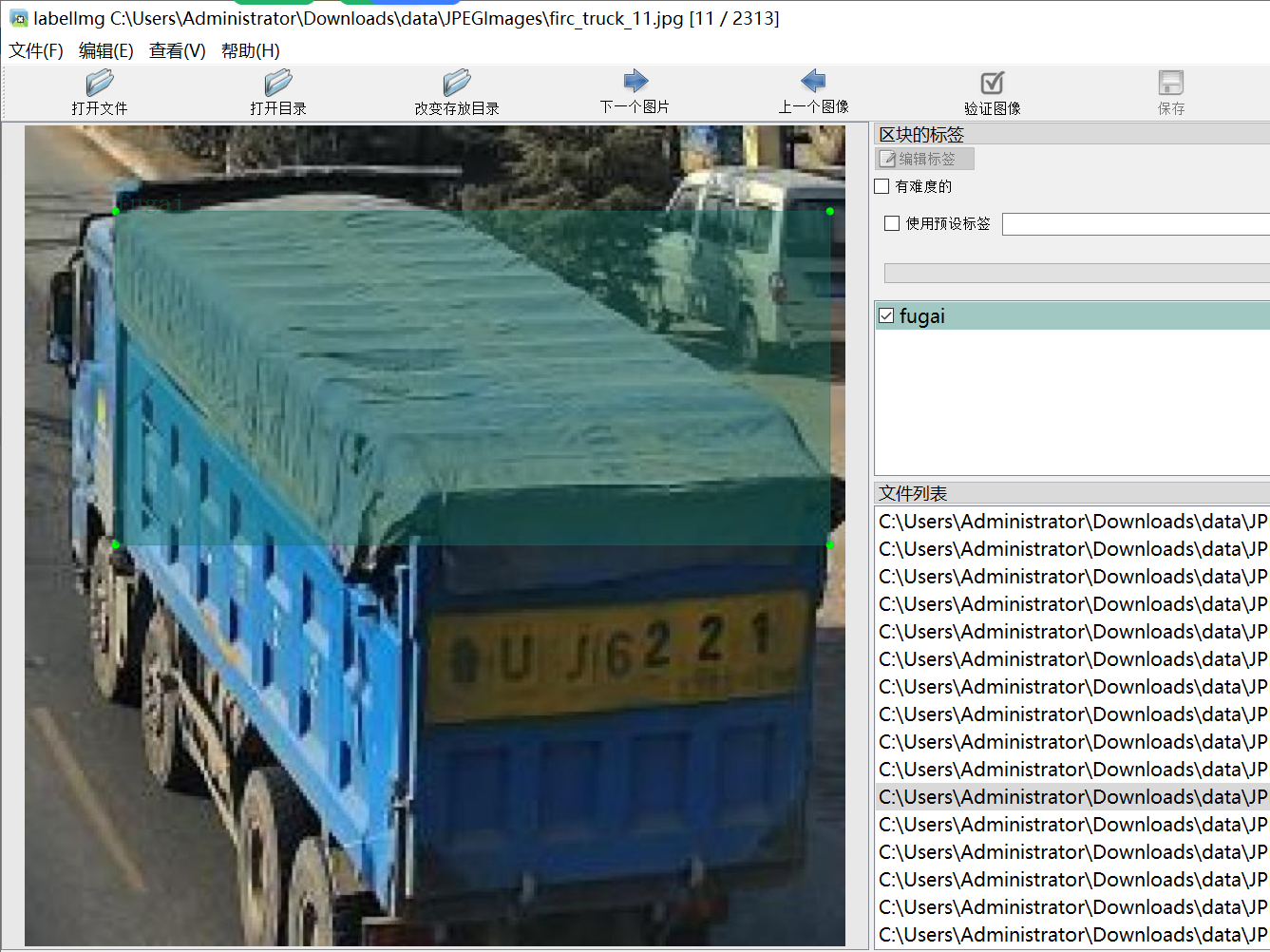This screenshot has width=1270, height=952.
Task: Enable 使用预设标签 default label checkbox
Action: (891, 223)
